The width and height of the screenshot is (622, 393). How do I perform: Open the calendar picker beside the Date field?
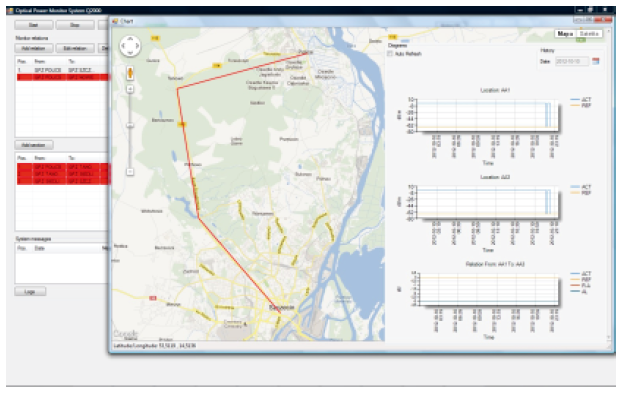595,61
